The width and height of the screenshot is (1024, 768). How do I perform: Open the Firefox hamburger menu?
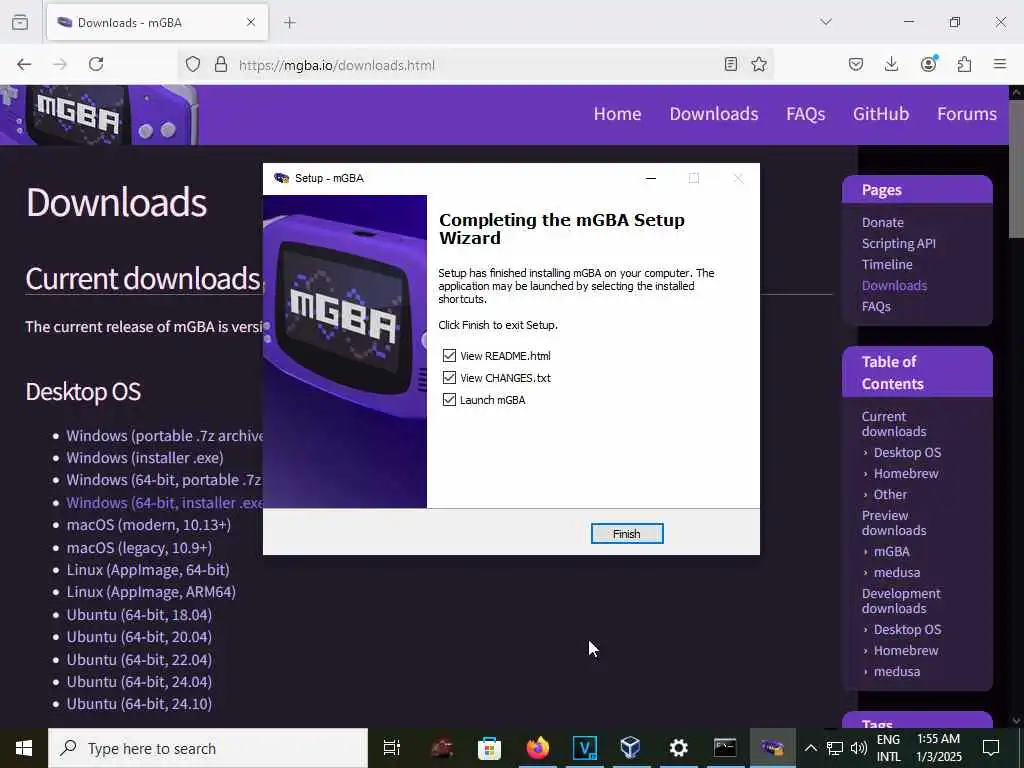coord(1000,64)
